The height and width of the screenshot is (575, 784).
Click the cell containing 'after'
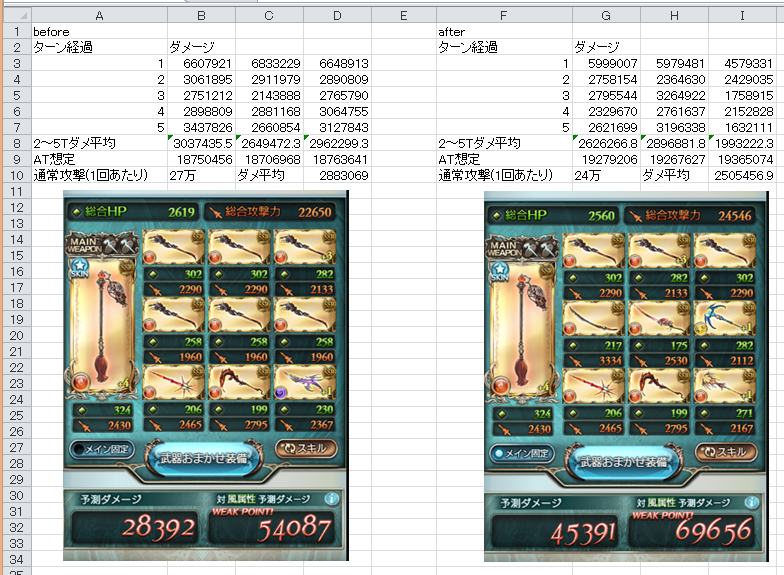click(x=504, y=31)
